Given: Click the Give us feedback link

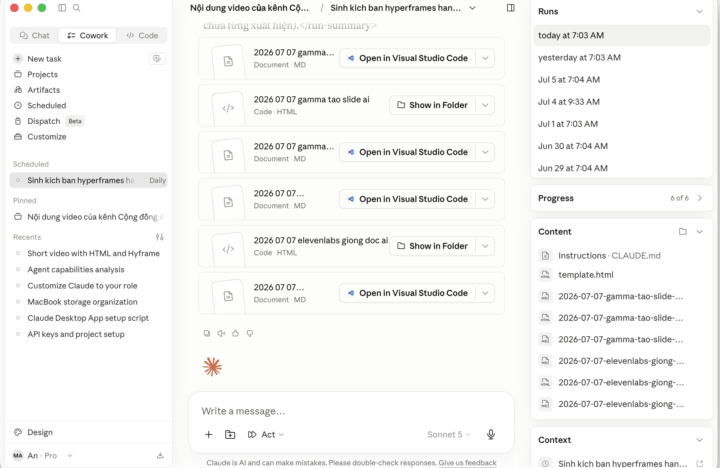Looking at the screenshot, I should tap(467, 462).
